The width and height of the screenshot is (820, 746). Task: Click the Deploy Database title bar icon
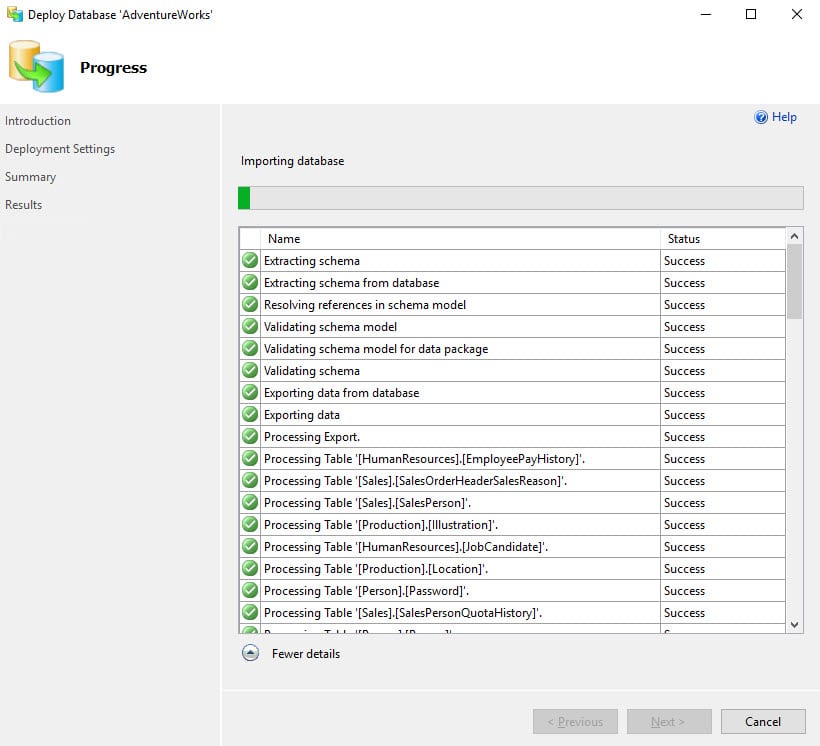click(x=15, y=14)
